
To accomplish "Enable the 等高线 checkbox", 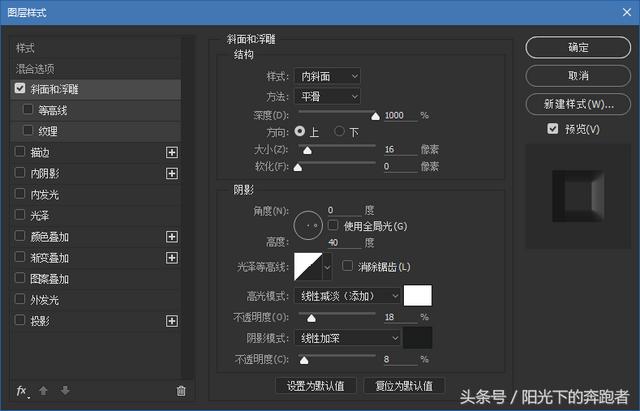I will (28, 109).
